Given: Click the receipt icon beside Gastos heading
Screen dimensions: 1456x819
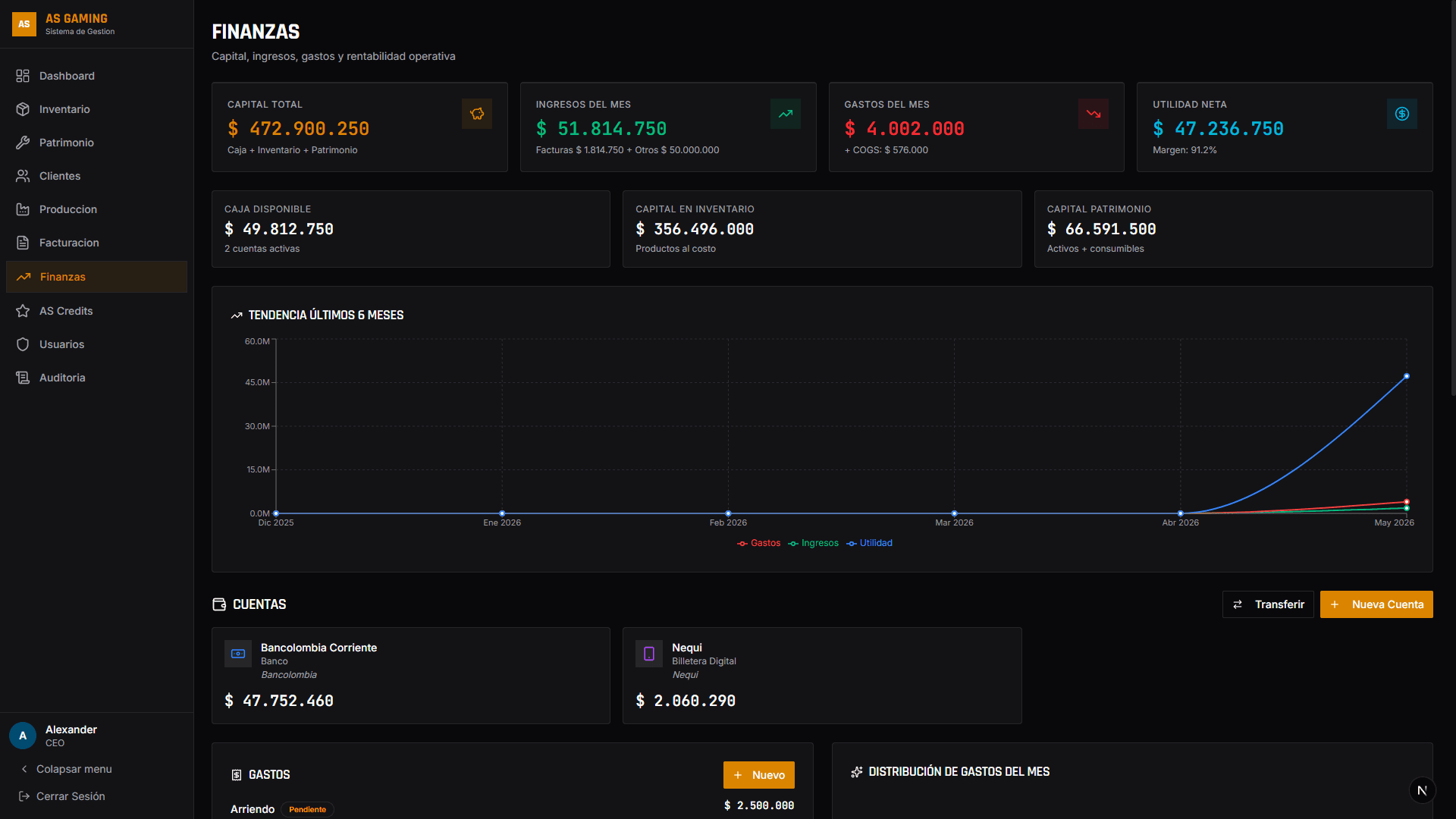Looking at the screenshot, I should [237, 775].
